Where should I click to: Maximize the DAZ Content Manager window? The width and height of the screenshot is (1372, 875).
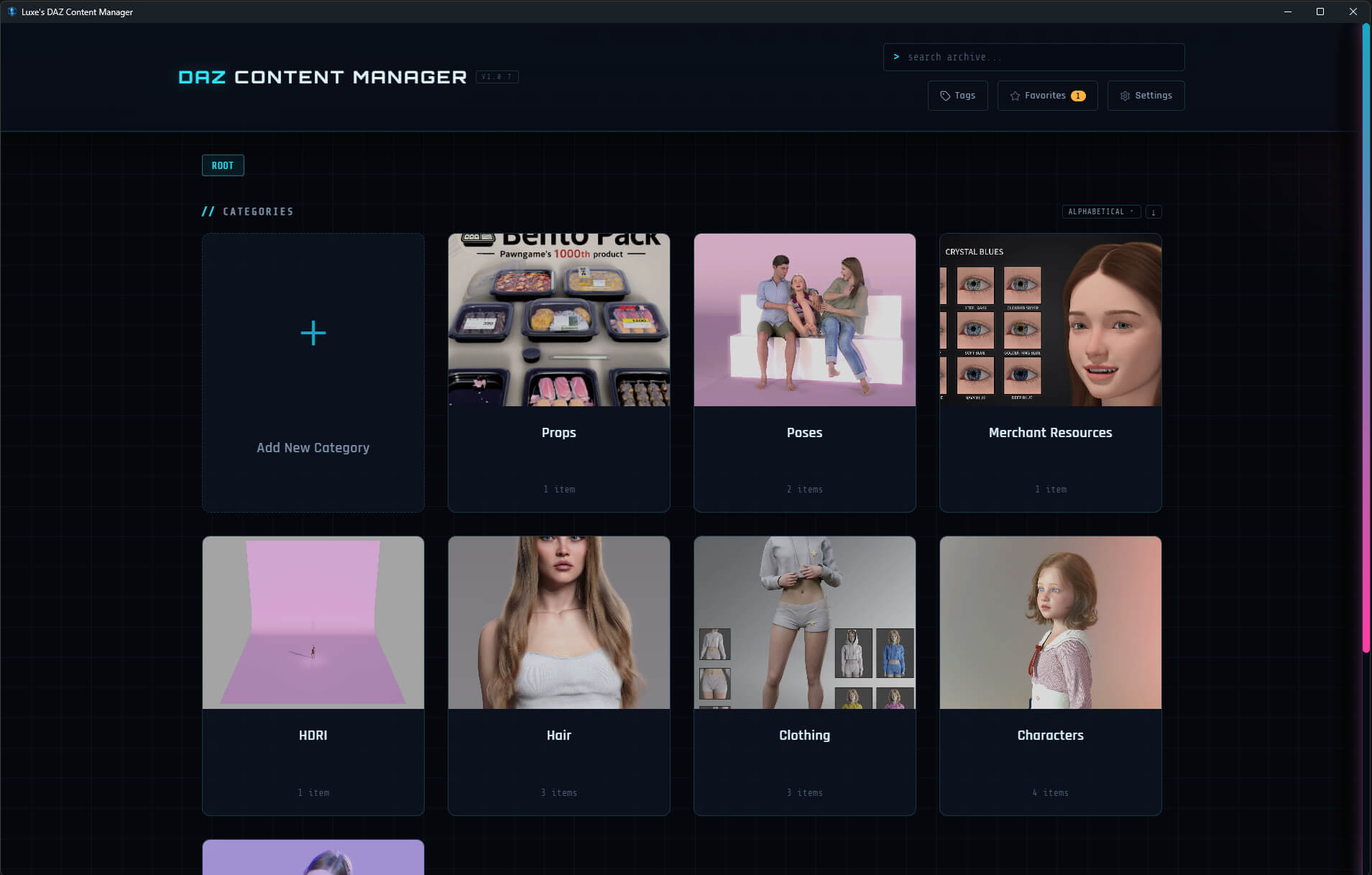pyautogui.click(x=1320, y=12)
